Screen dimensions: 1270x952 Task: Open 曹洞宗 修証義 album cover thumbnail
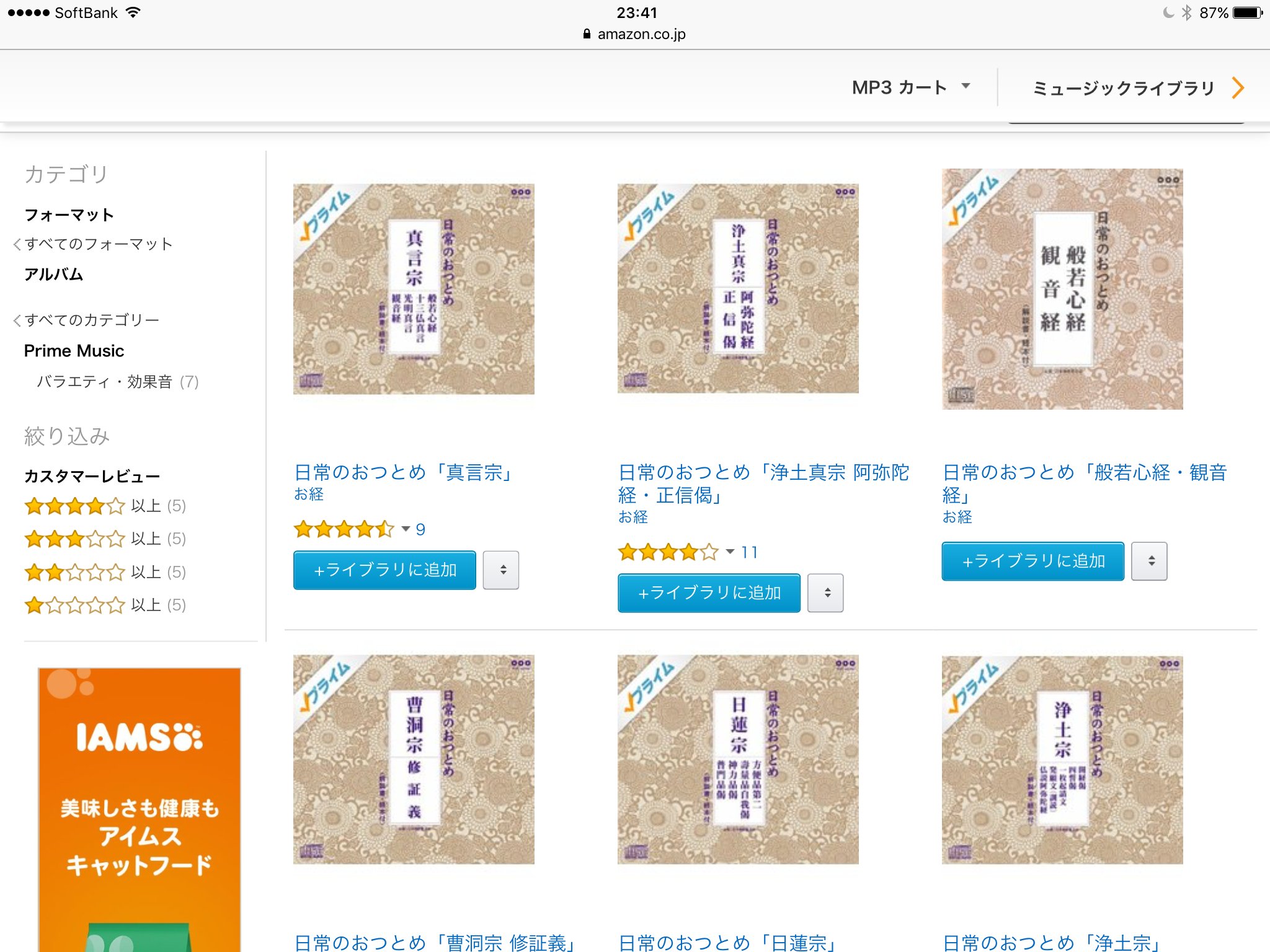tap(414, 759)
